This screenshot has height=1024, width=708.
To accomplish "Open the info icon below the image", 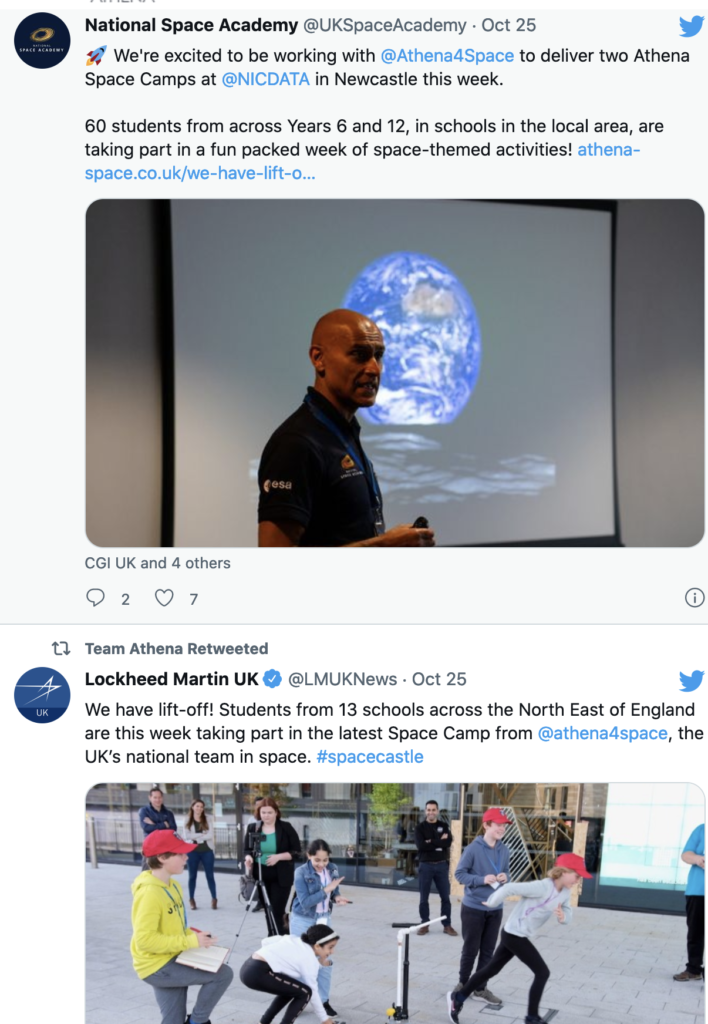I will (x=694, y=598).
